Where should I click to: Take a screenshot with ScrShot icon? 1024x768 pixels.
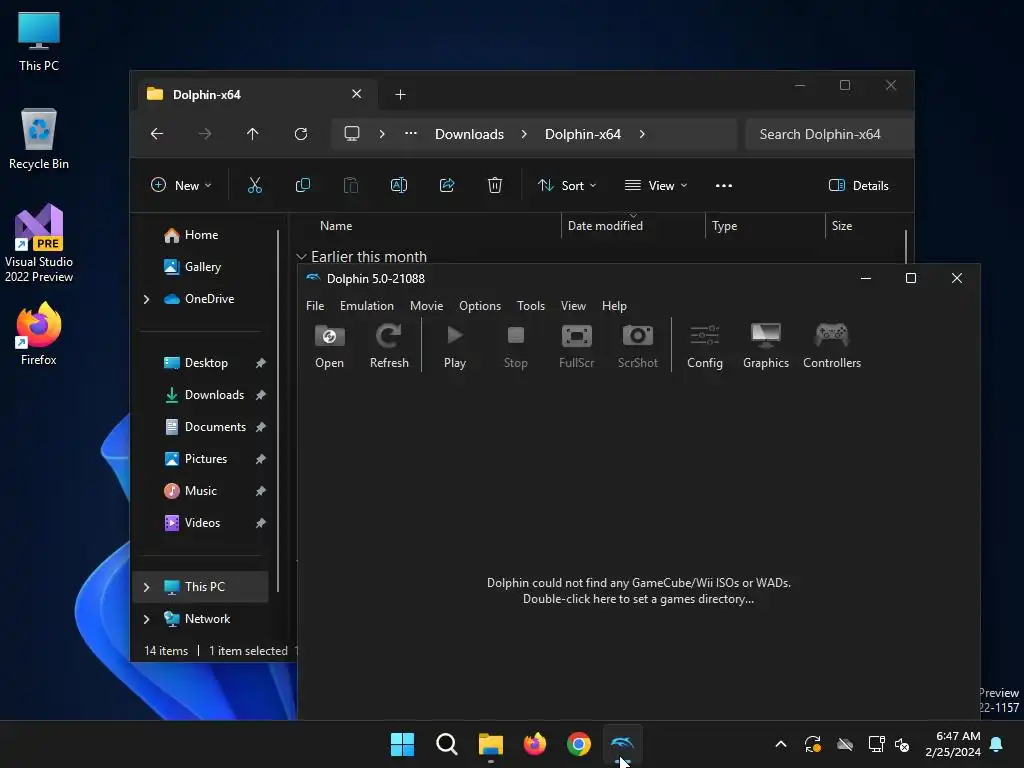[x=637, y=346]
